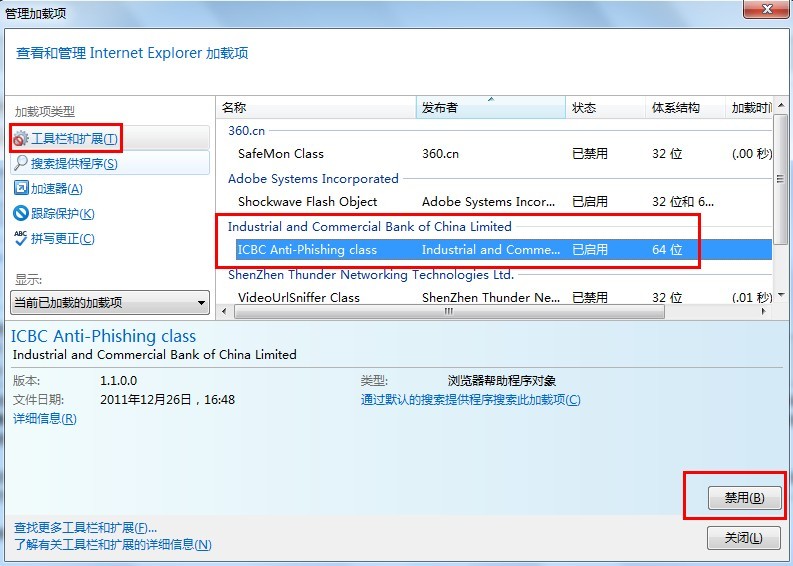
Task: Open 查找更多工具栏和扩展(F)... link
Action: (x=85, y=528)
